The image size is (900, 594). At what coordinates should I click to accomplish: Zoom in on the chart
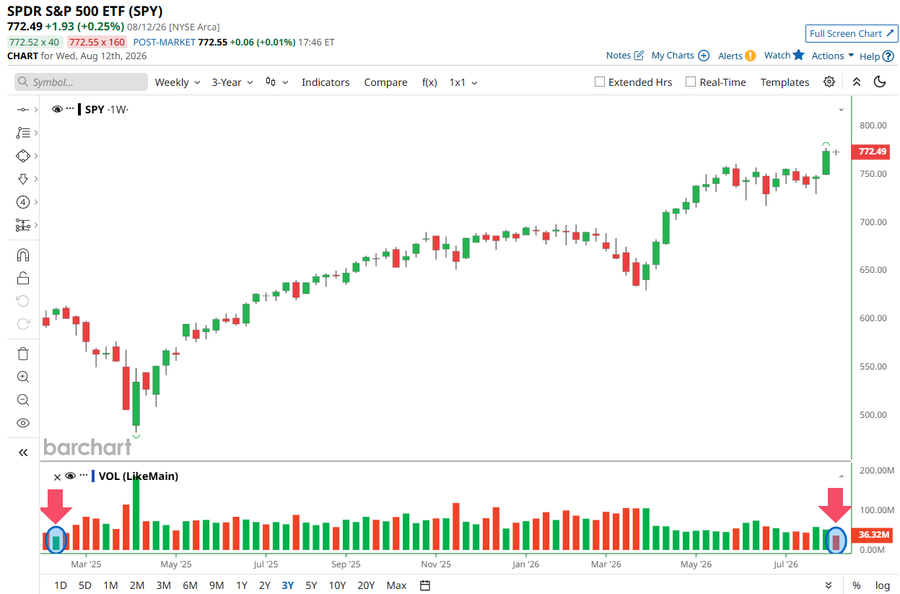23,376
